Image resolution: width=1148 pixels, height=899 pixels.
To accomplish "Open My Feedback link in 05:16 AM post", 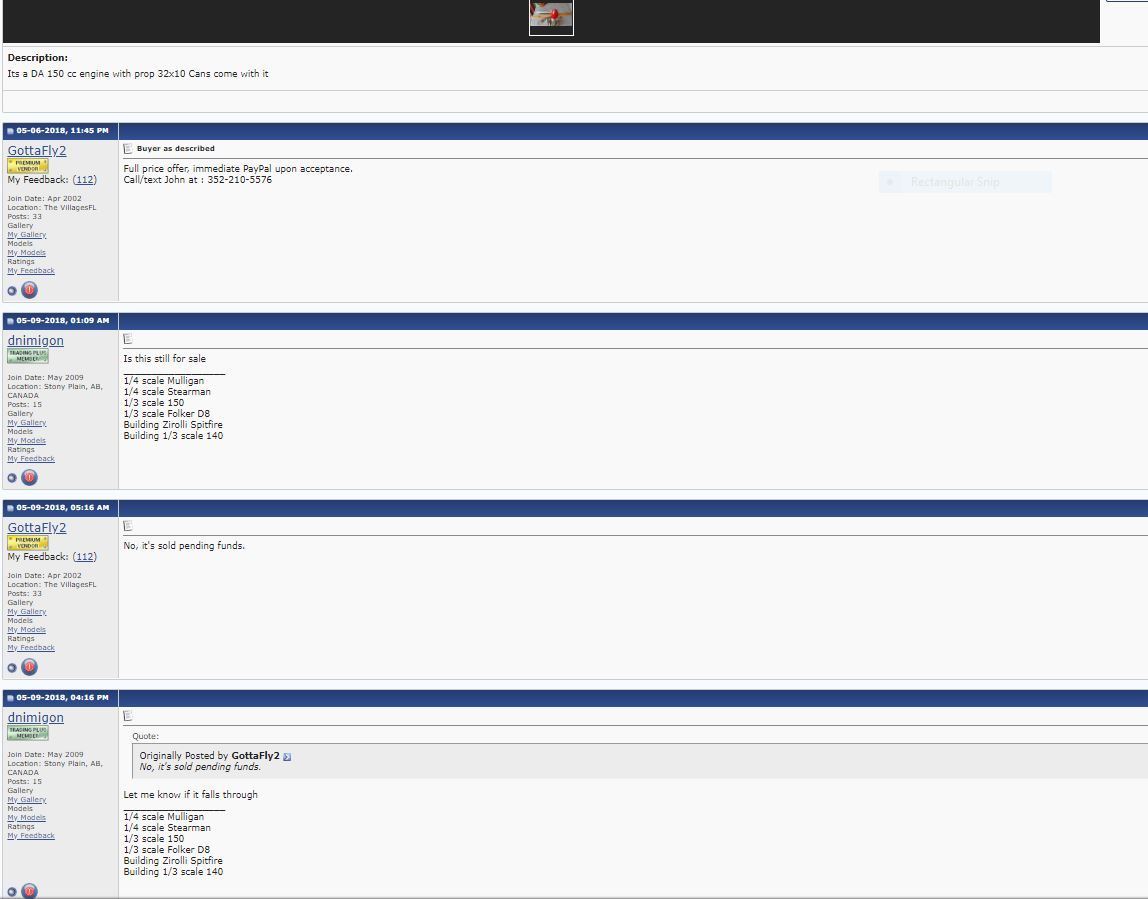I will point(31,648).
